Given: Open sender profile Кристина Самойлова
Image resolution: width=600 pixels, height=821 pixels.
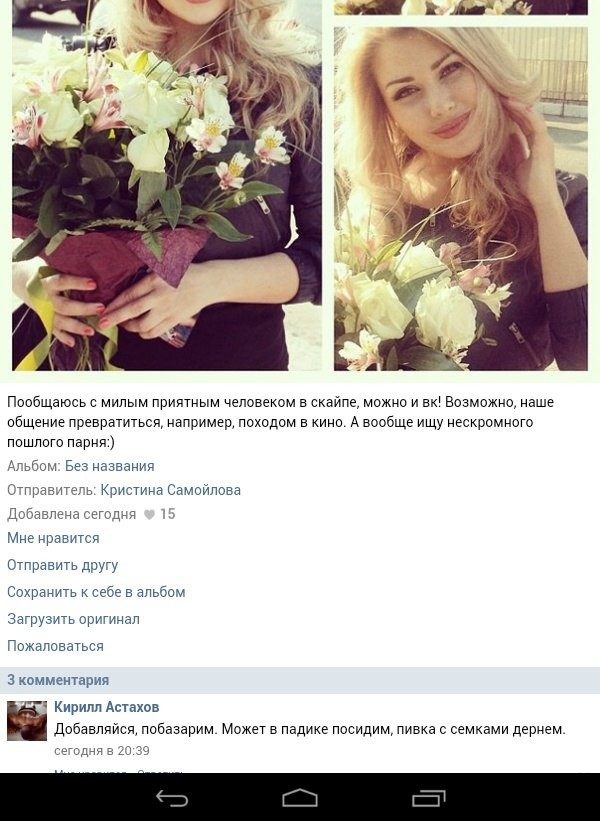Looking at the screenshot, I should pyautogui.click(x=171, y=490).
